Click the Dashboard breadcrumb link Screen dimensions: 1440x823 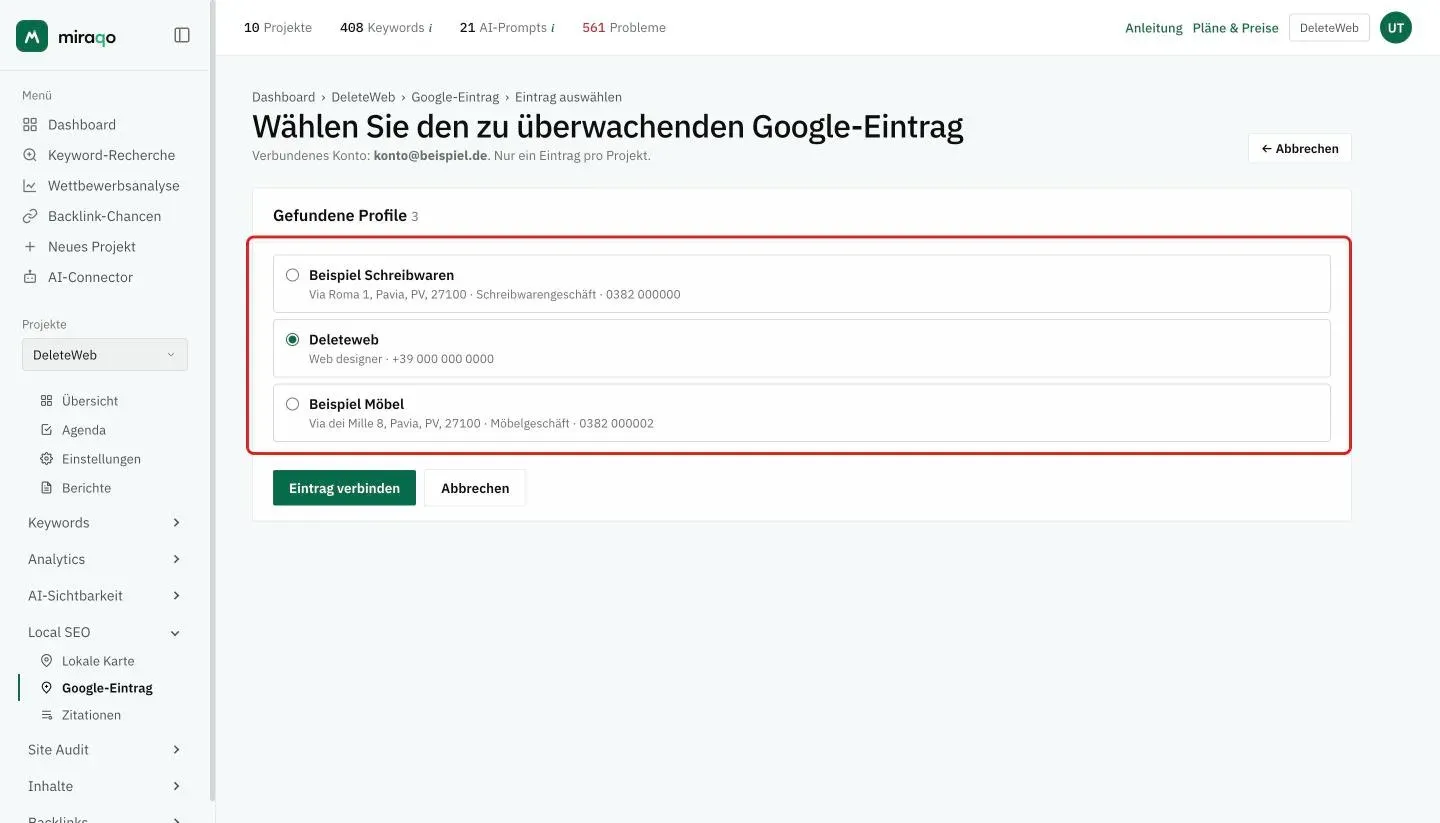coord(283,97)
